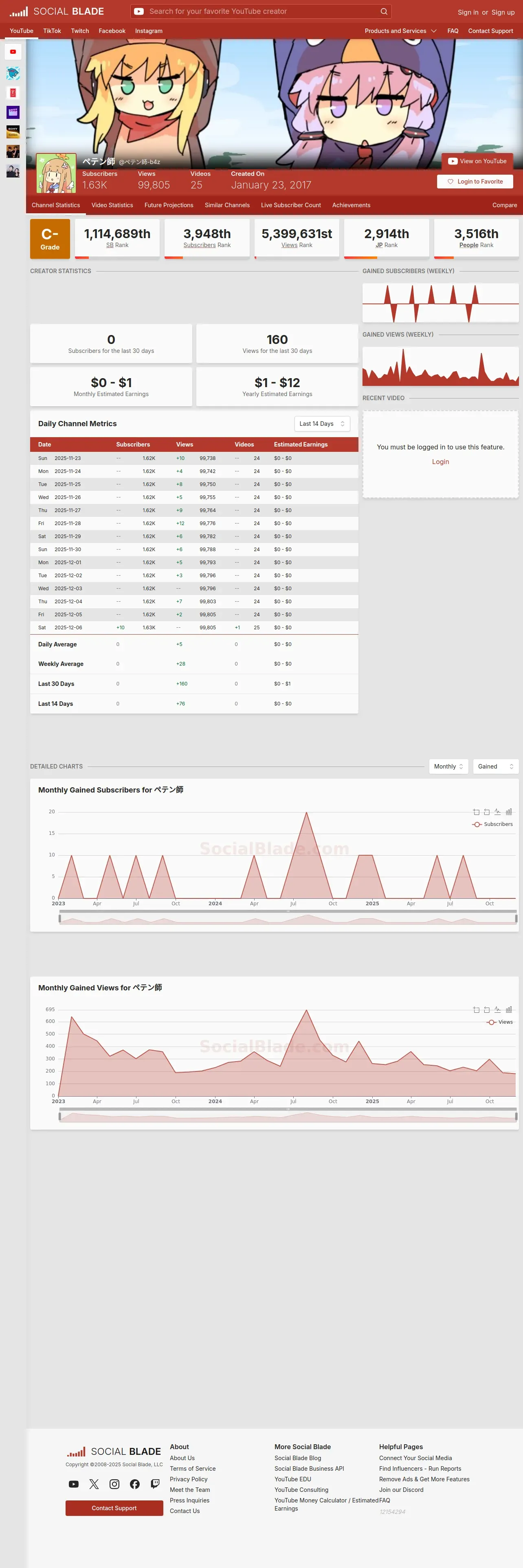Expand Products and Services menu

point(401,31)
